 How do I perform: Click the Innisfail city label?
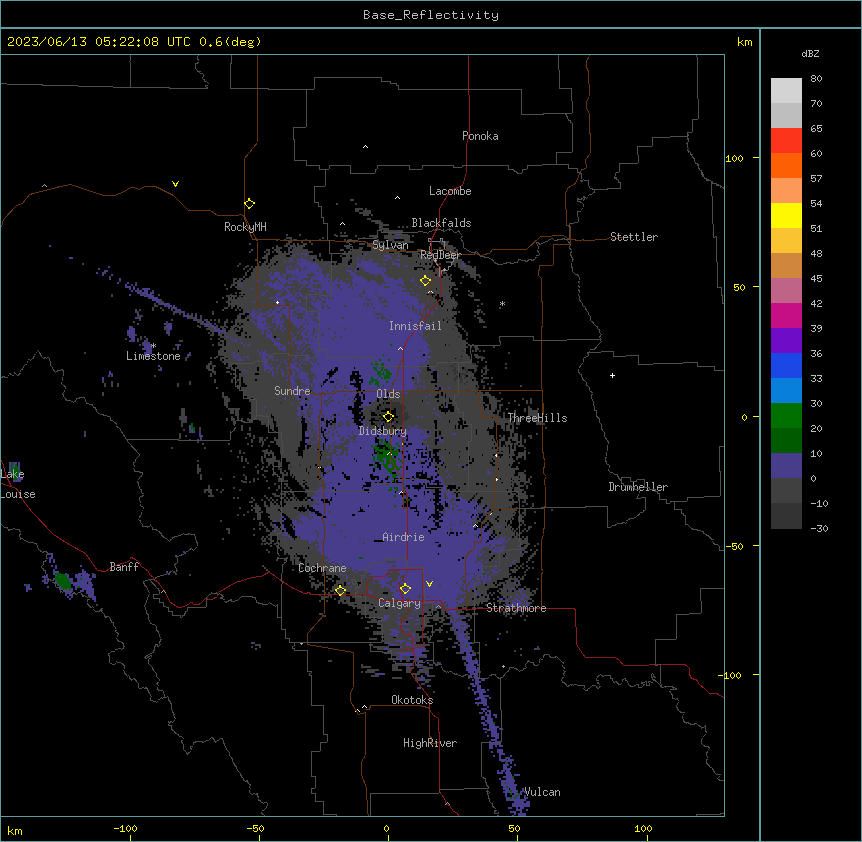click(415, 326)
